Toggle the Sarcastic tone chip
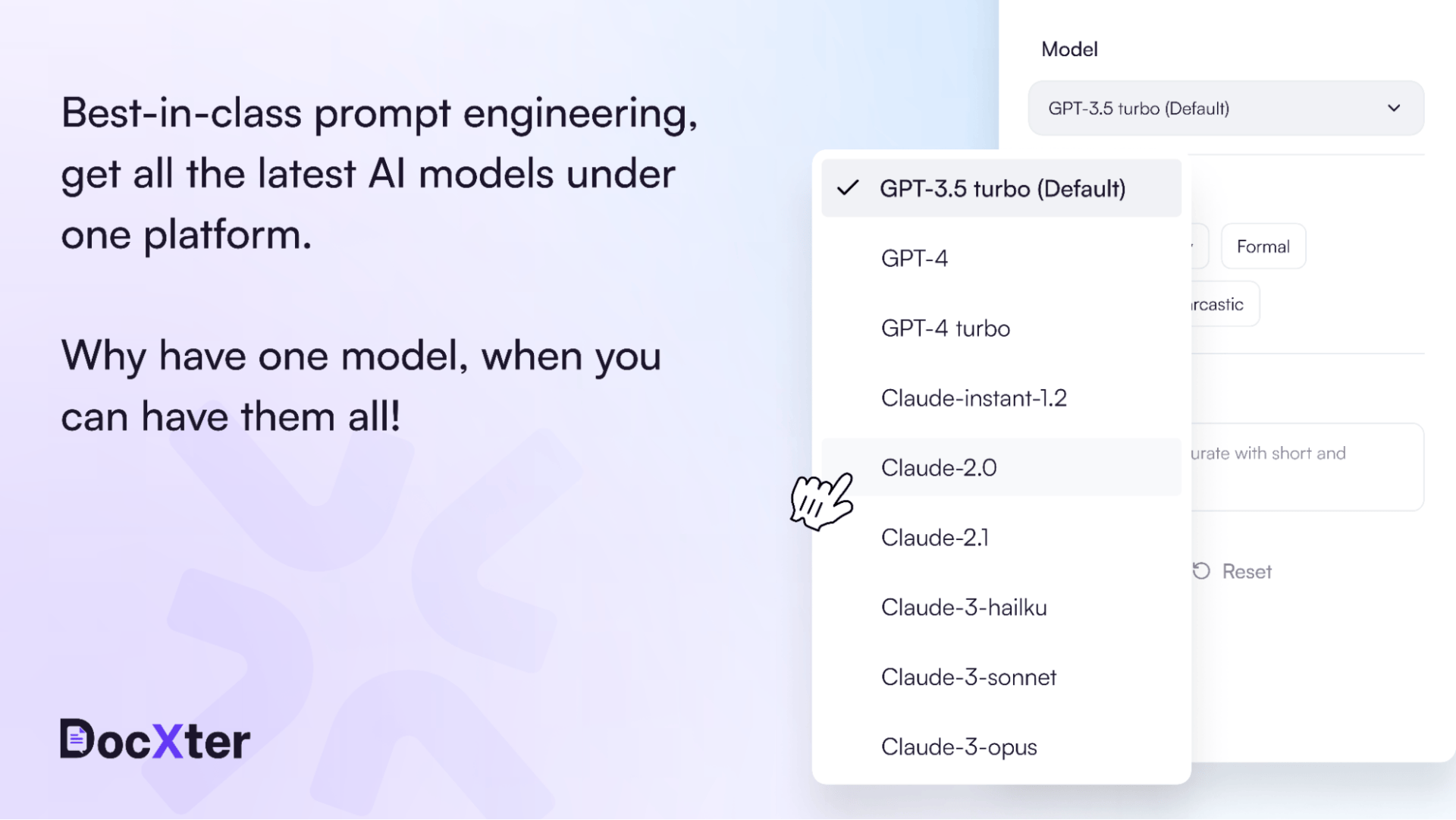Screen dimensions: 1456x820 [1222, 304]
